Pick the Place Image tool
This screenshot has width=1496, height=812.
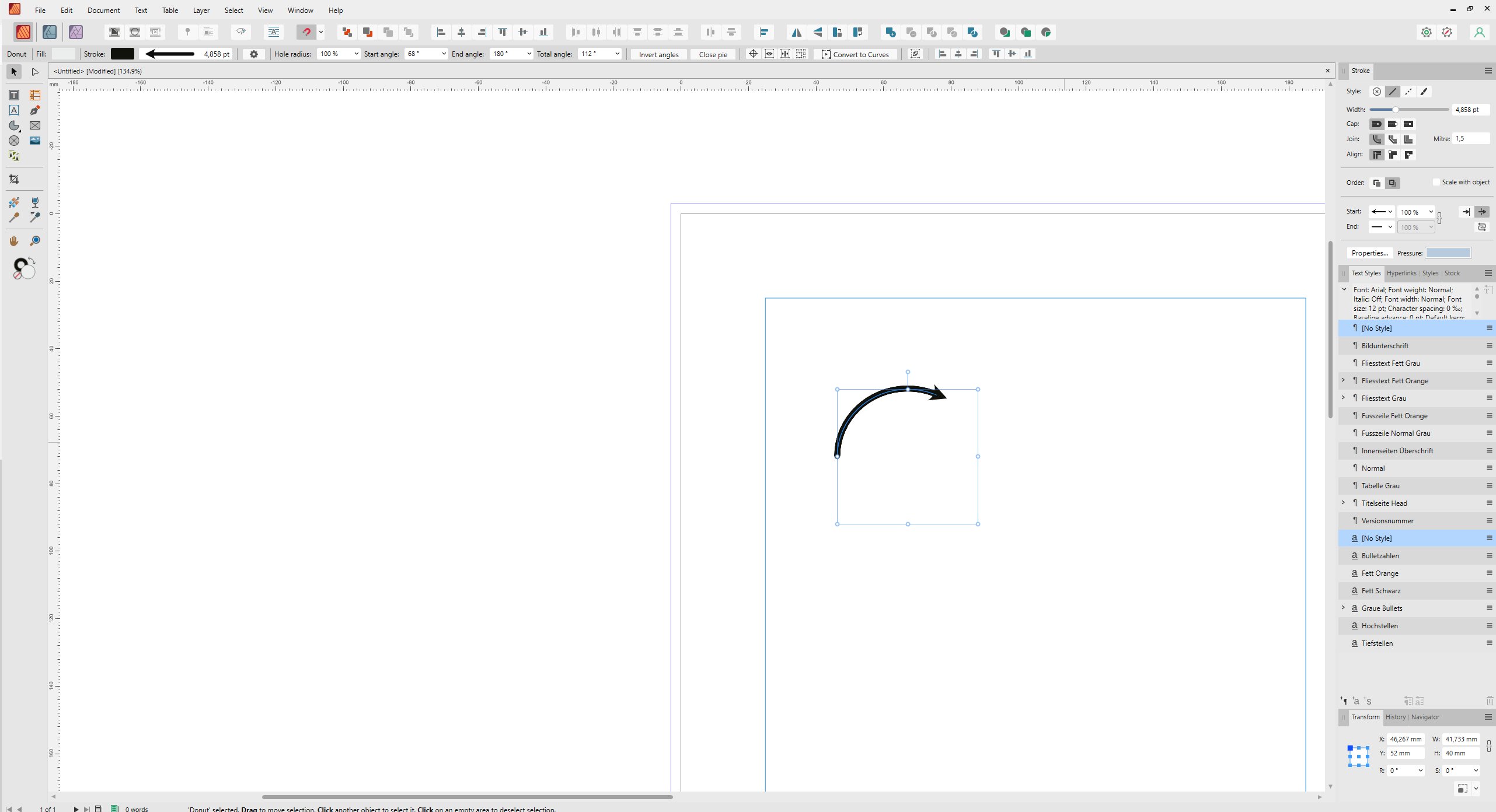tap(35, 141)
